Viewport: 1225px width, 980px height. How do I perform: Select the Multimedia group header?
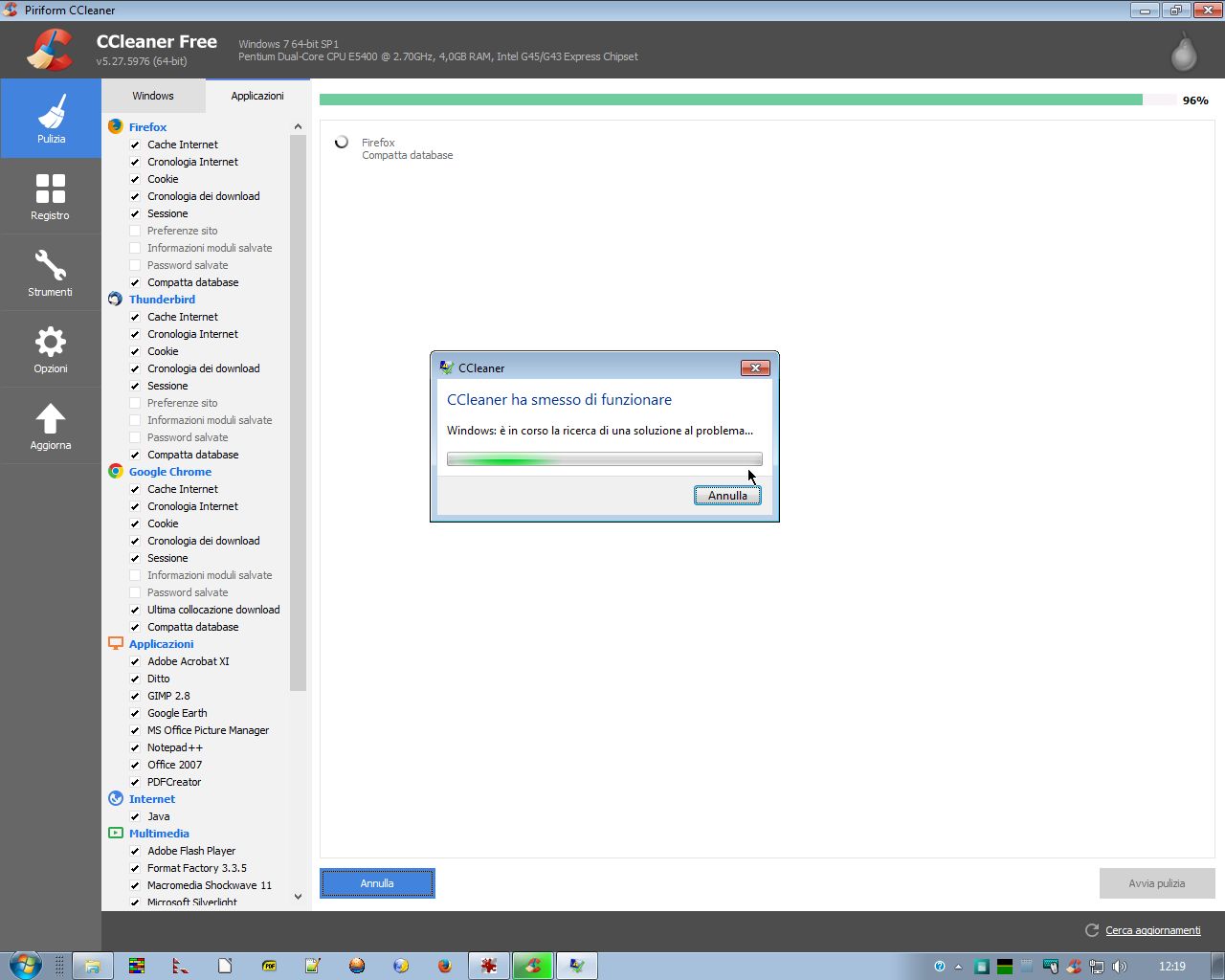click(159, 833)
